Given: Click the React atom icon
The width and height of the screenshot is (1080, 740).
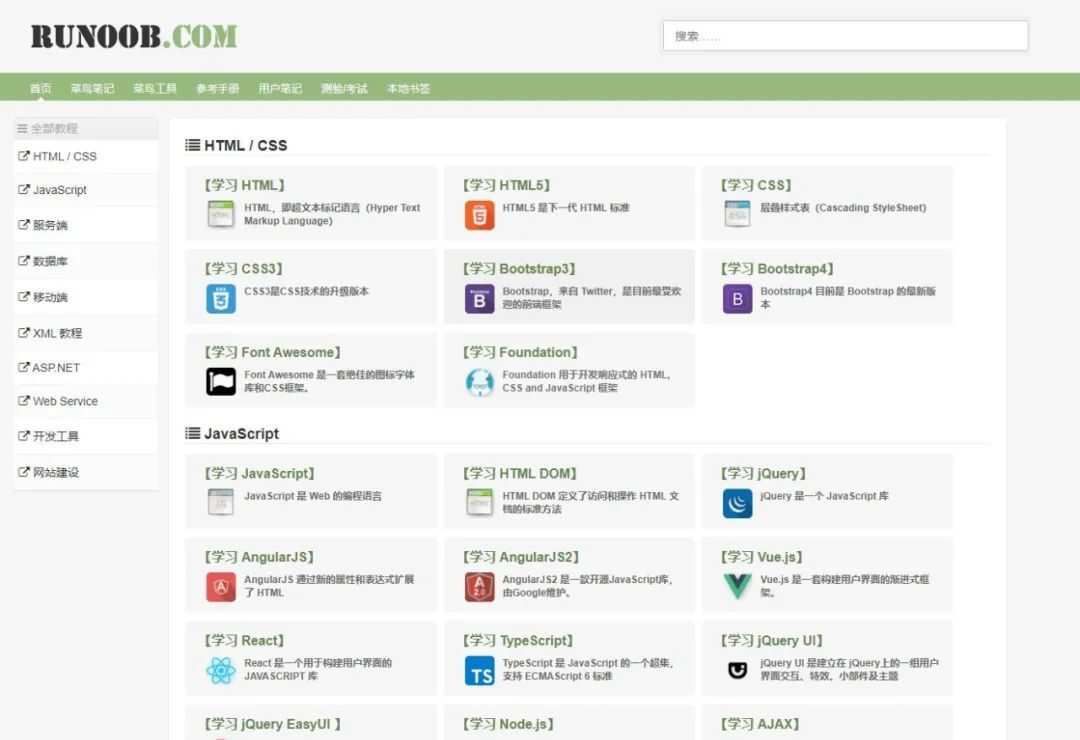Looking at the screenshot, I should coord(221,670).
